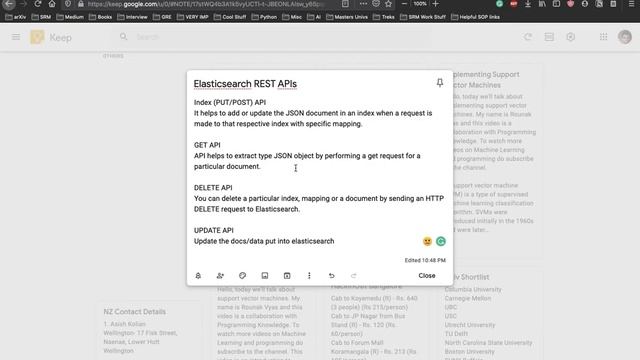Image resolution: width=640 pixels, height=360 pixels.
Task: Open the Helpful SOP links bookmarks folder
Action: click(476, 17)
